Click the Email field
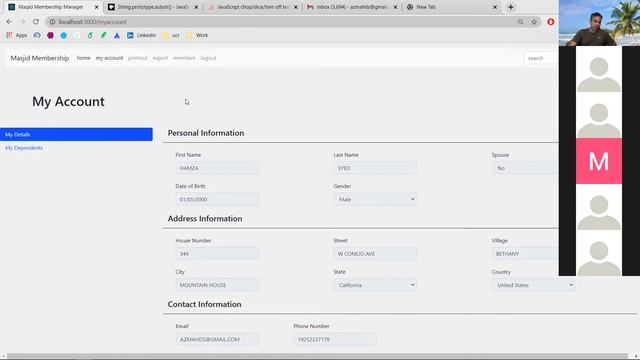Screen dimensions: 640x360 pyautogui.click(x=217, y=339)
